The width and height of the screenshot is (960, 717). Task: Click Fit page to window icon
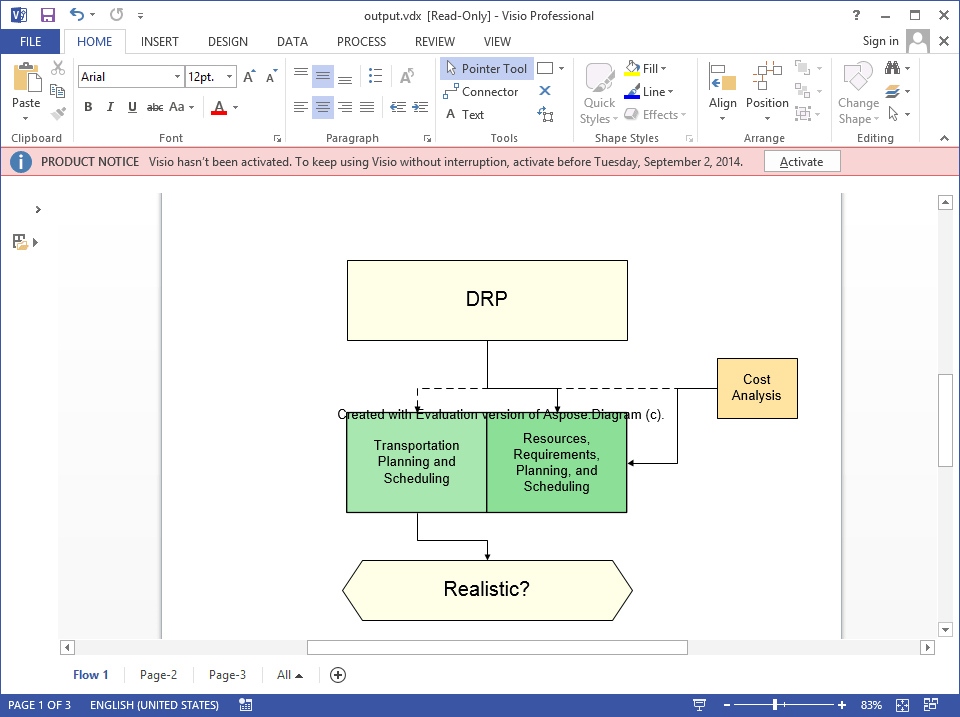click(902, 705)
